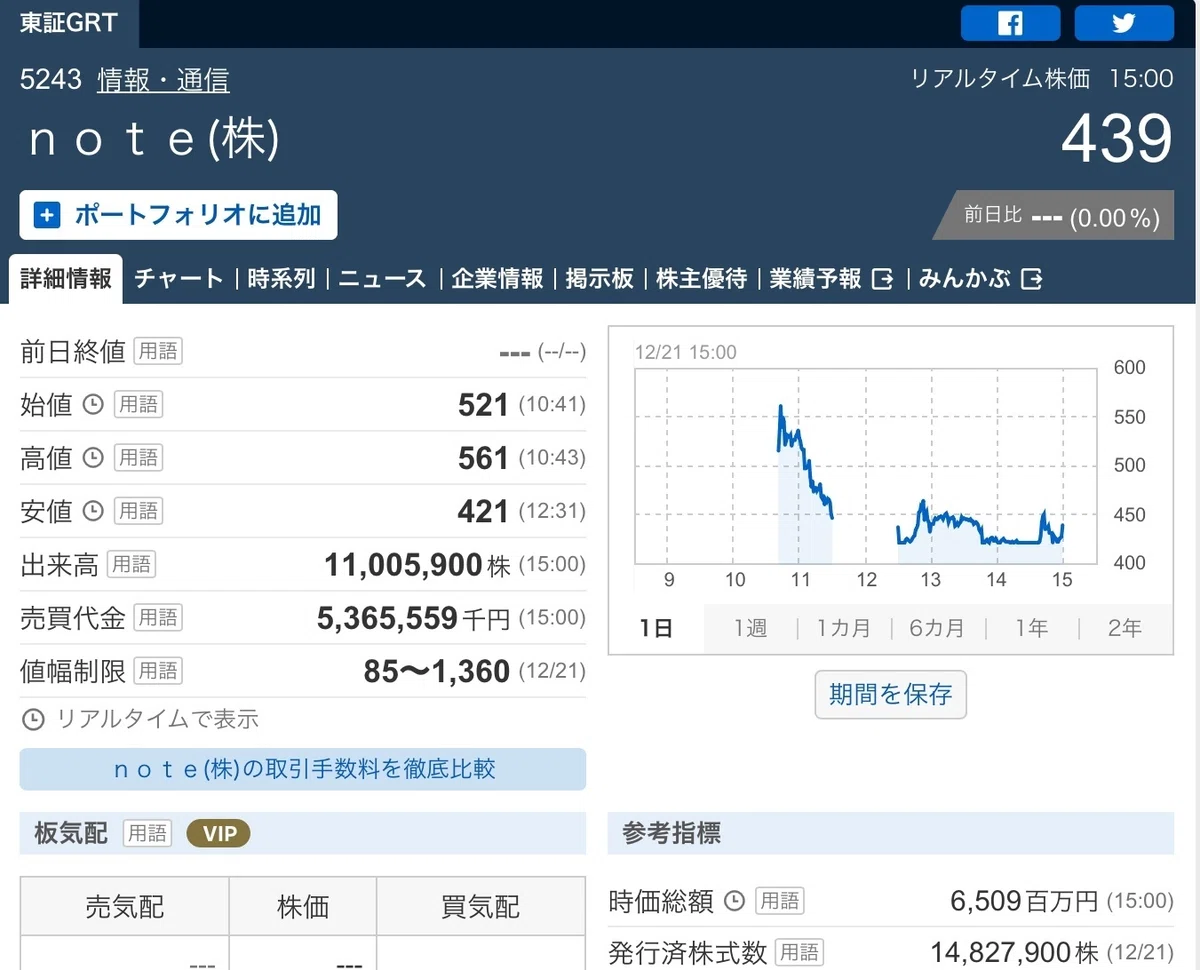Open the 株主優待 tab
The image size is (1200, 970).
tap(701, 279)
